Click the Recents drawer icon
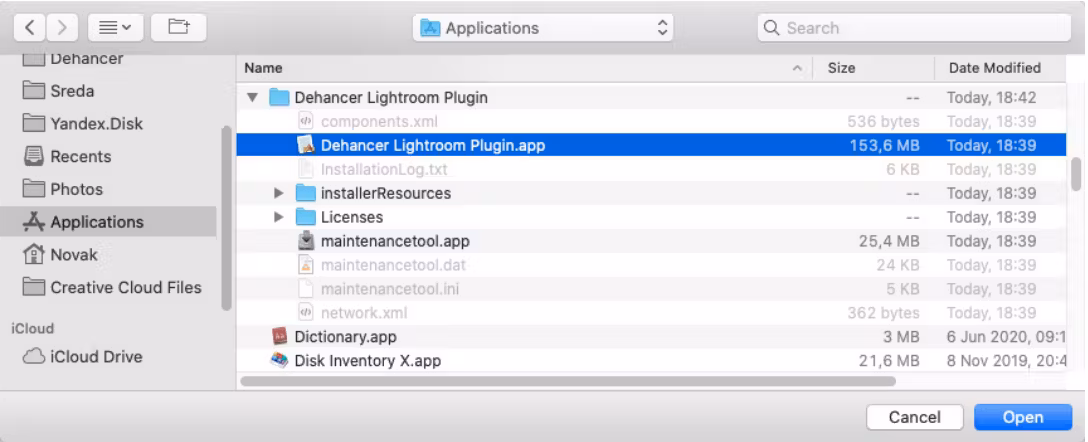The height and width of the screenshot is (442, 1088). (33, 156)
